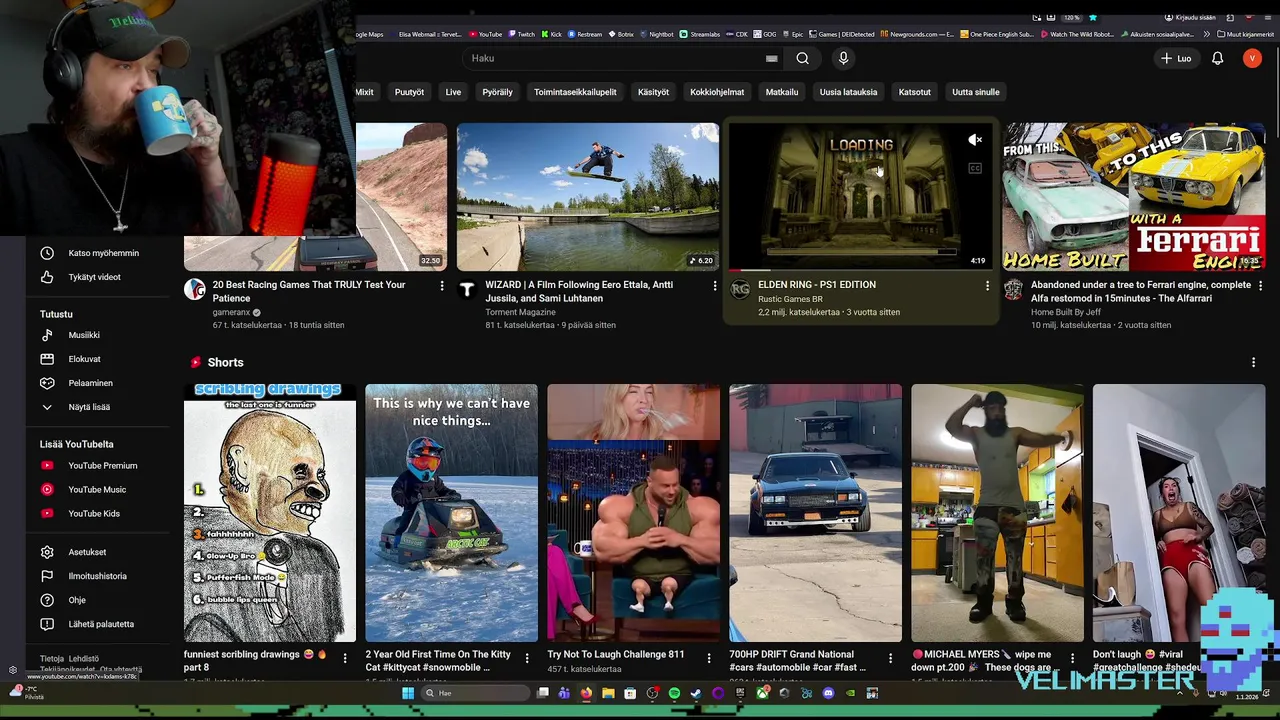The image size is (1280, 720).
Task: Open Windows Start menu
Action: [x=408, y=693]
